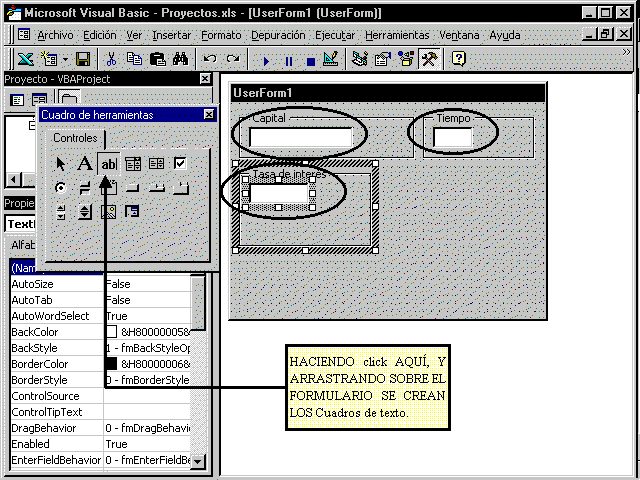Save the project with floppy icon
The height and width of the screenshot is (480, 640).
(x=83, y=60)
